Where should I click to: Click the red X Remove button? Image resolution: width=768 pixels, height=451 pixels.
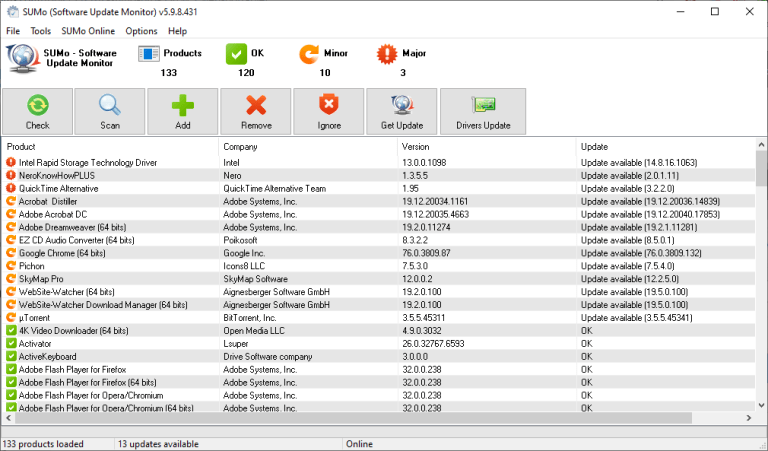[x=256, y=112]
